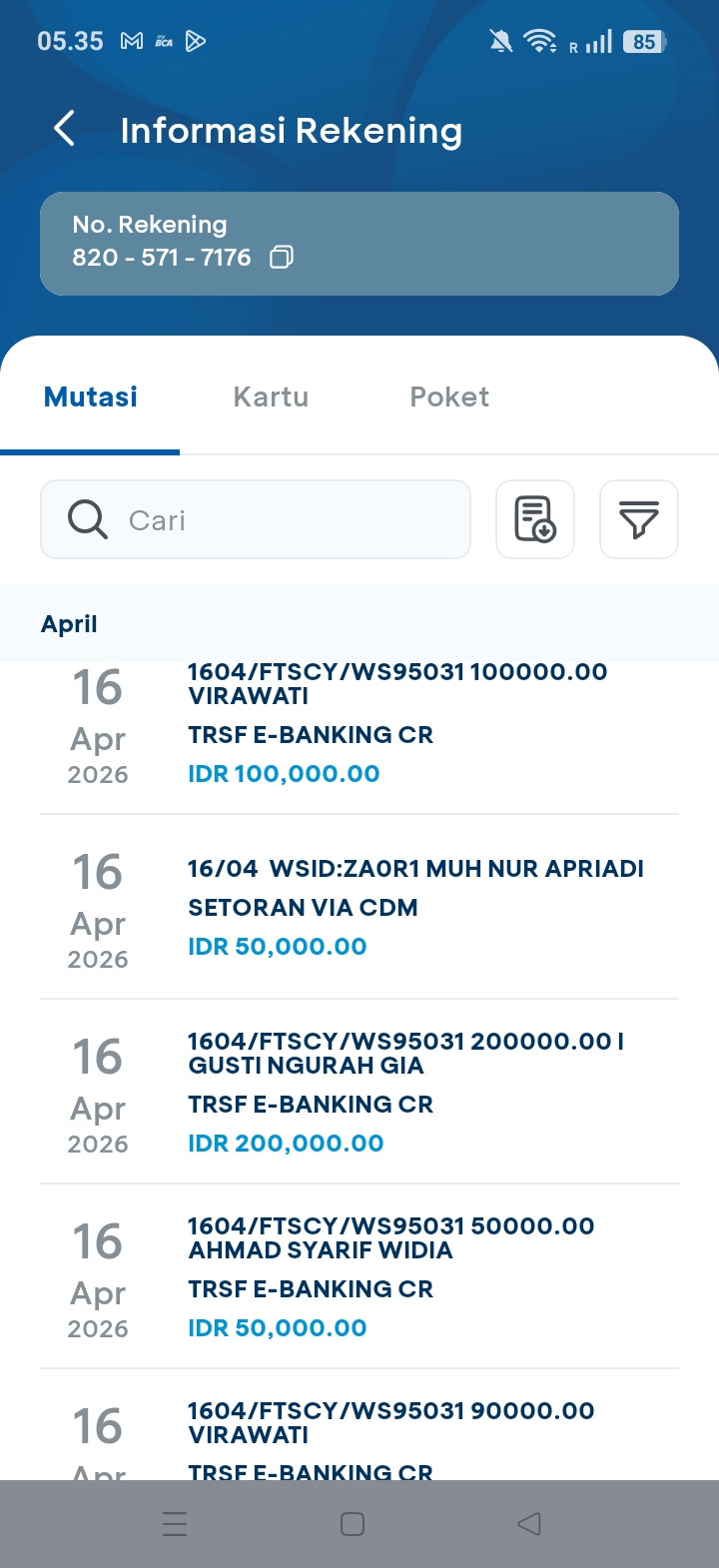Tap the Play Store status bar icon
Screen dimensions: 719x1568
pos(196,41)
